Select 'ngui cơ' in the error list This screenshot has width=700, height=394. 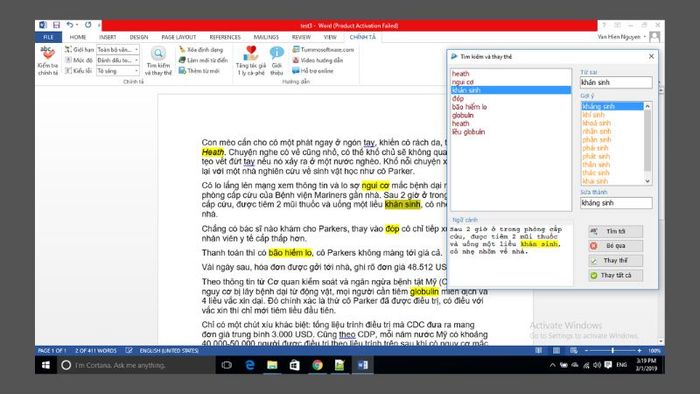(x=511, y=82)
